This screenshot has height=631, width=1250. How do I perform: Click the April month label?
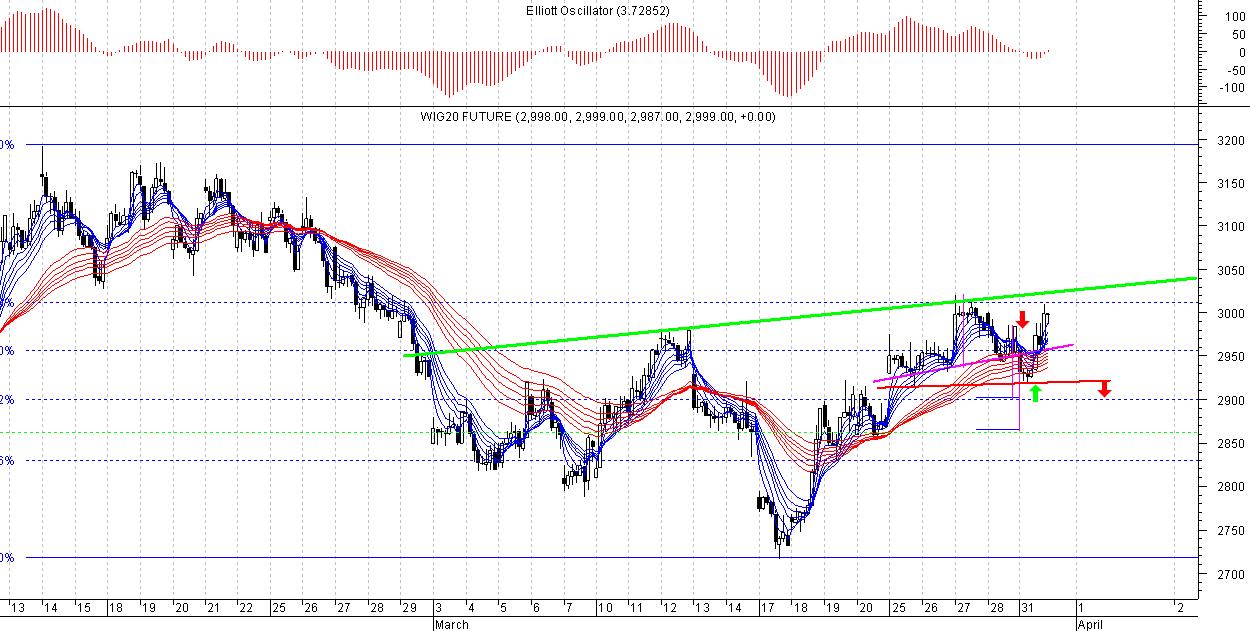click(x=1090, y=624)
